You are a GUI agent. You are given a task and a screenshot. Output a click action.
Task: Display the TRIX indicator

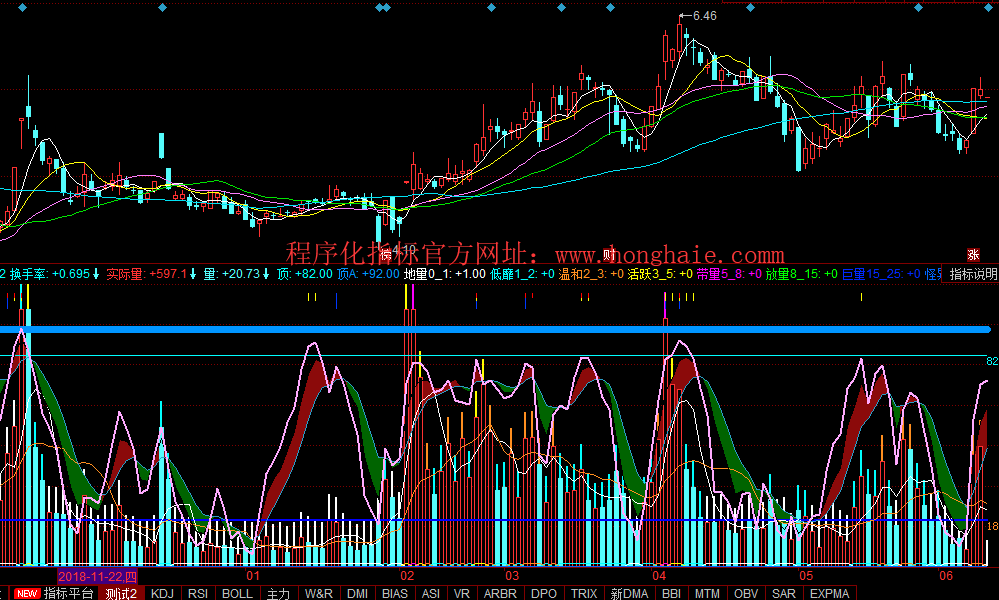(584, 593)
